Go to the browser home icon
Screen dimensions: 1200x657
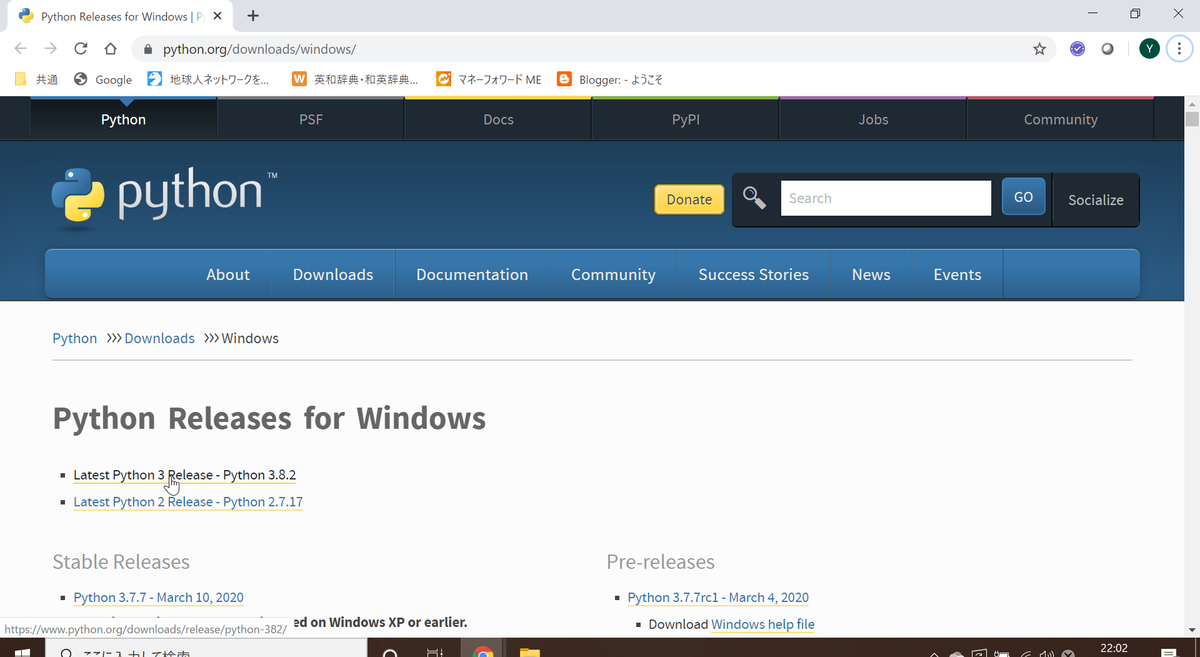(x=111, y=48)
